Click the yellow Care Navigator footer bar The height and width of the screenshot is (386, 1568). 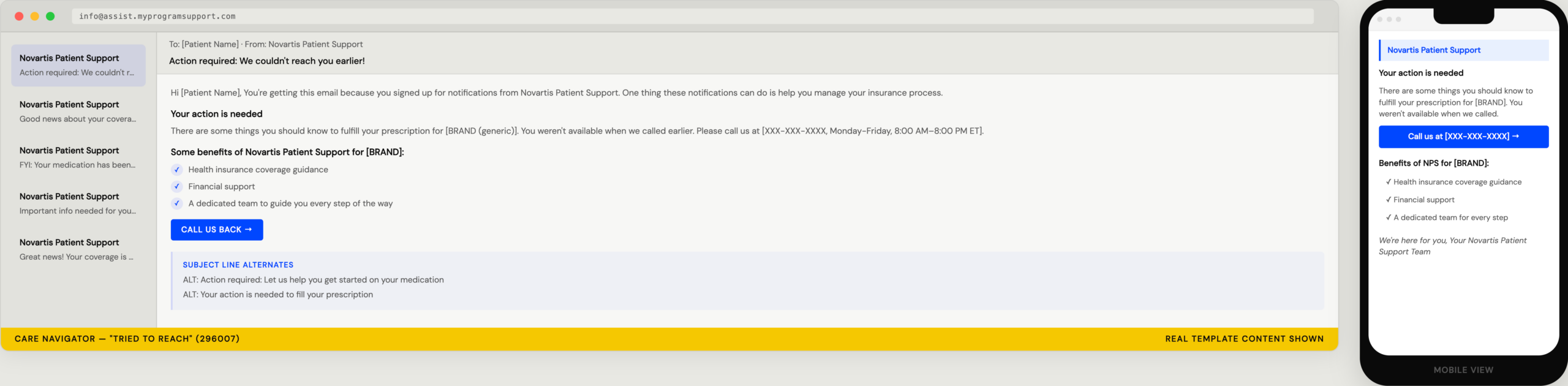[x=669, y=339]
